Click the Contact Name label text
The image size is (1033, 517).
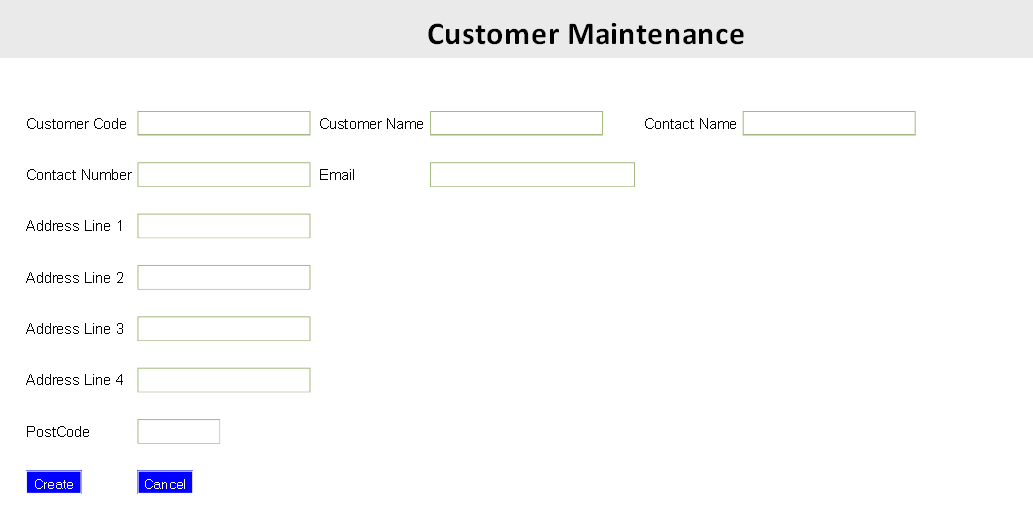690,124
